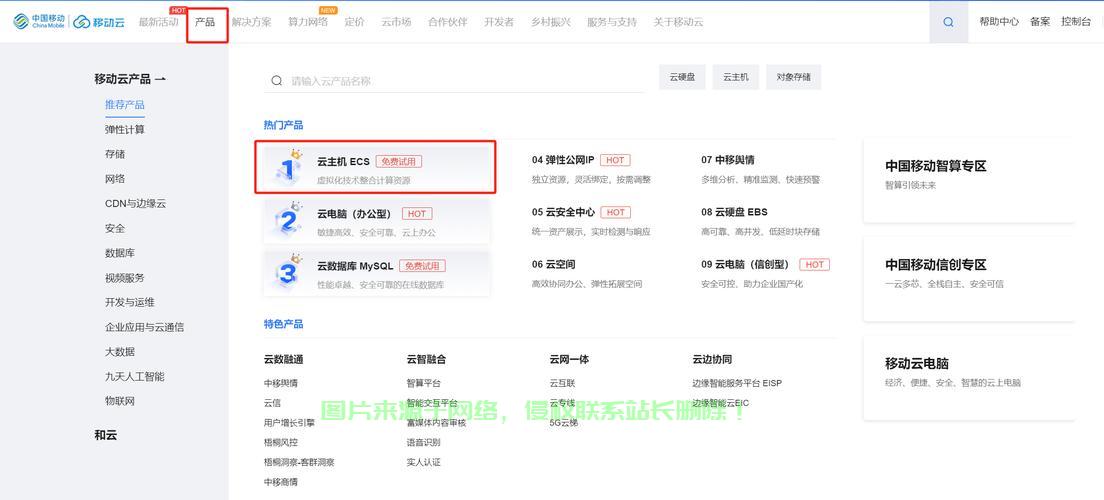The width and height of the screenshot is (1104, 500).
Task: Open the 控制台 console link
Action: point(1076,22)
